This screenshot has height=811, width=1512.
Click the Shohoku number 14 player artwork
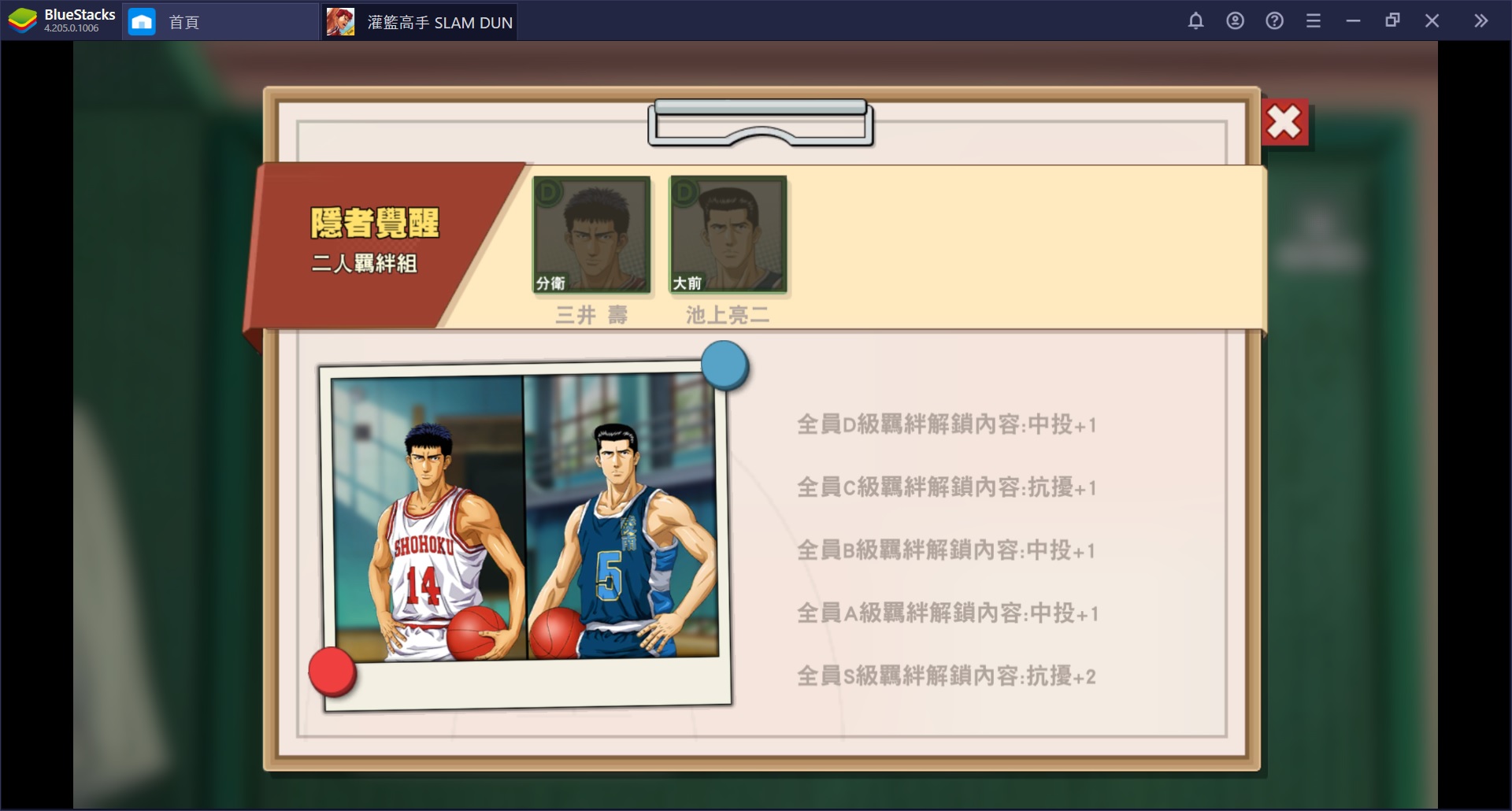click(428, 520)
